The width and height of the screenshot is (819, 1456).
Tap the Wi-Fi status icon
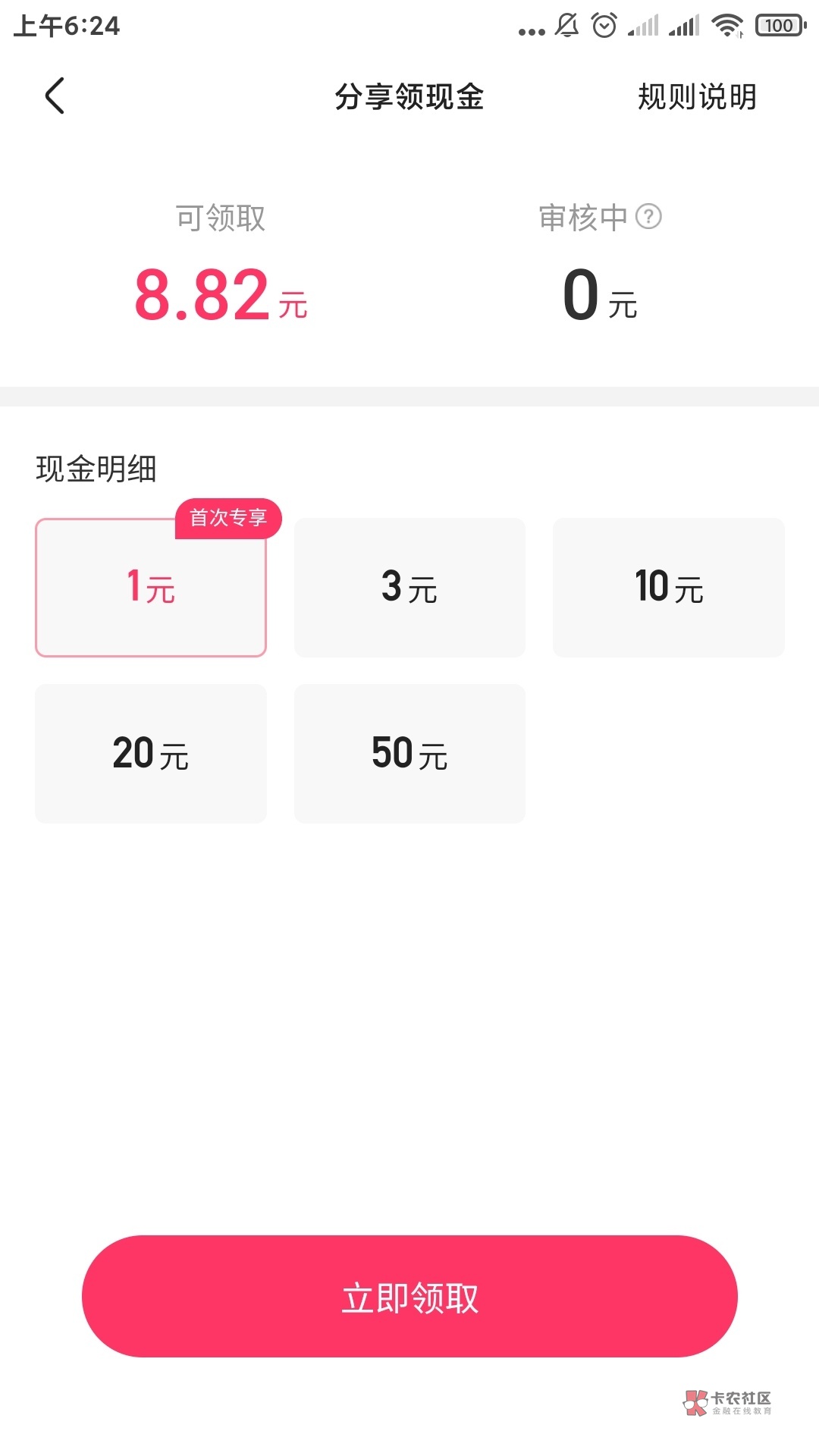[727, 26]
